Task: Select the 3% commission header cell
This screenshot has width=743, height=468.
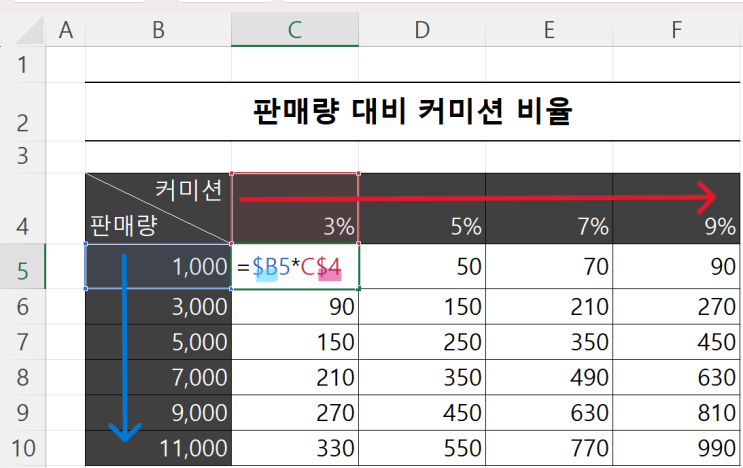Action: (x=295, y=208)
